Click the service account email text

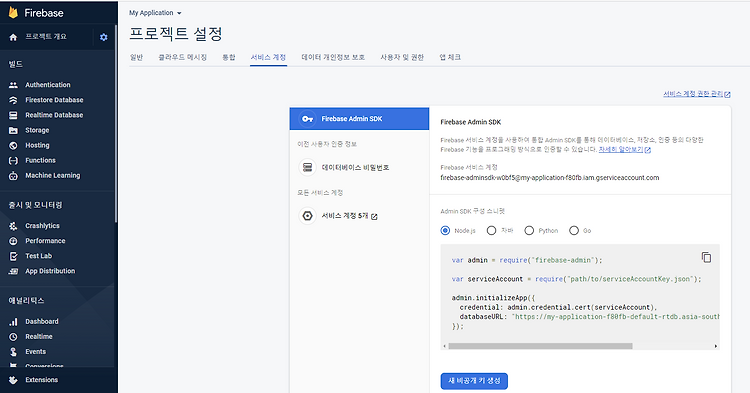point(550,178)
